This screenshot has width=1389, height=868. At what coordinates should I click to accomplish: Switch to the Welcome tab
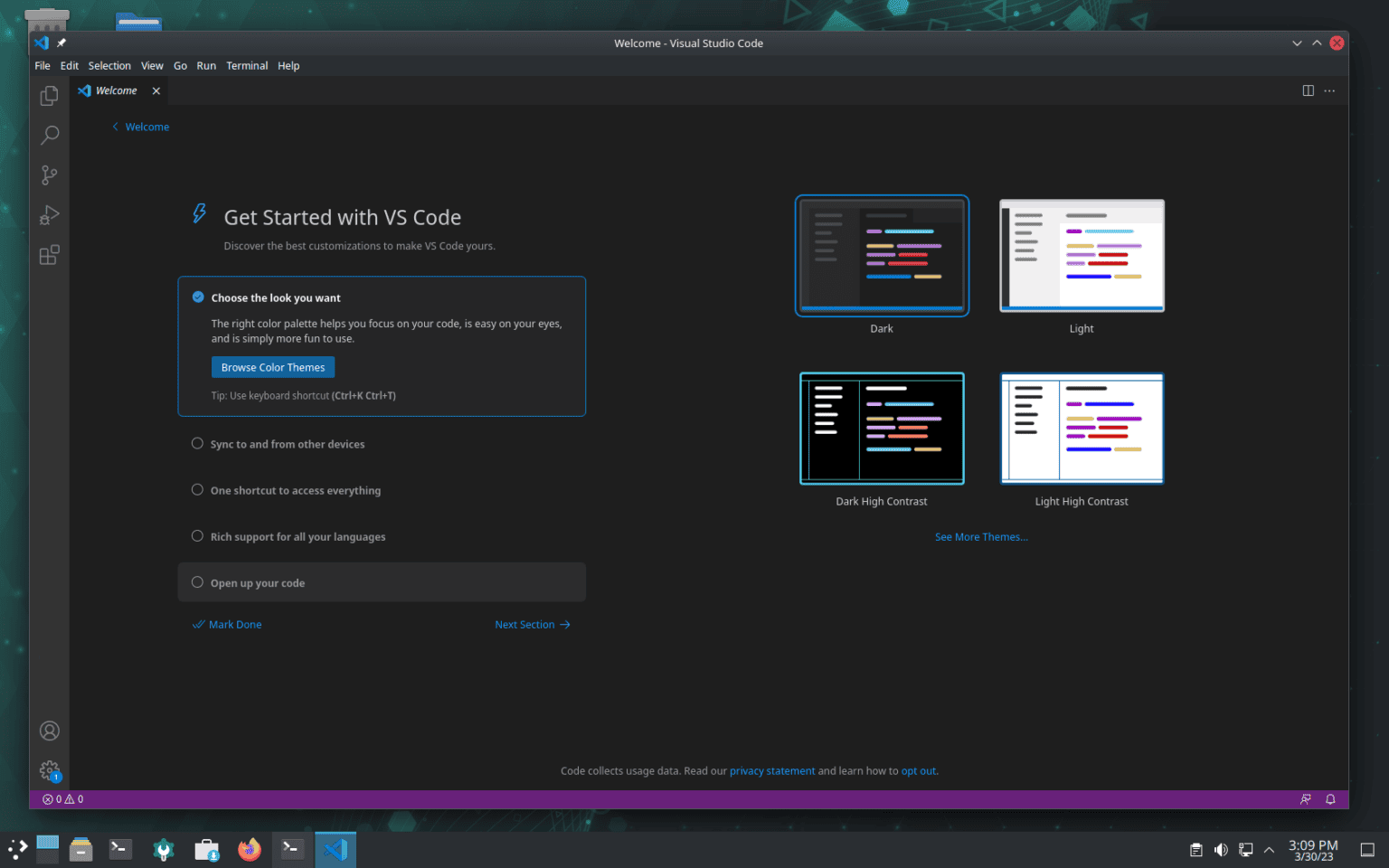click(115, 90)
